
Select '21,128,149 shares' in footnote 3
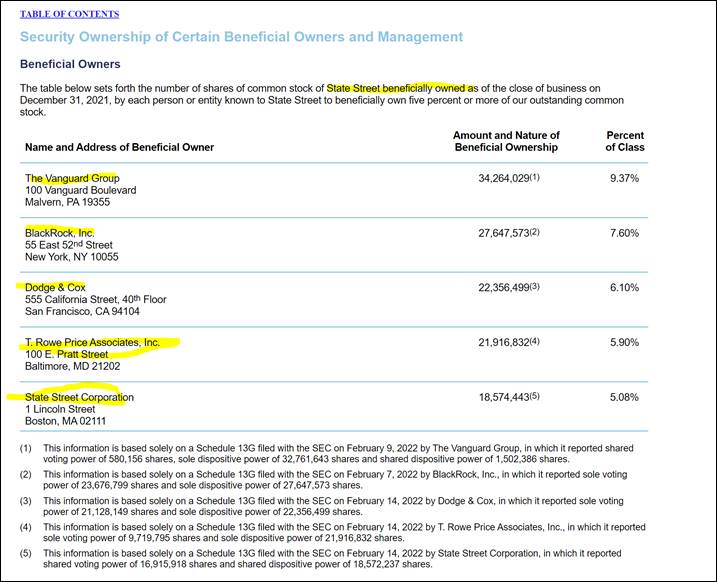[120, 512]
